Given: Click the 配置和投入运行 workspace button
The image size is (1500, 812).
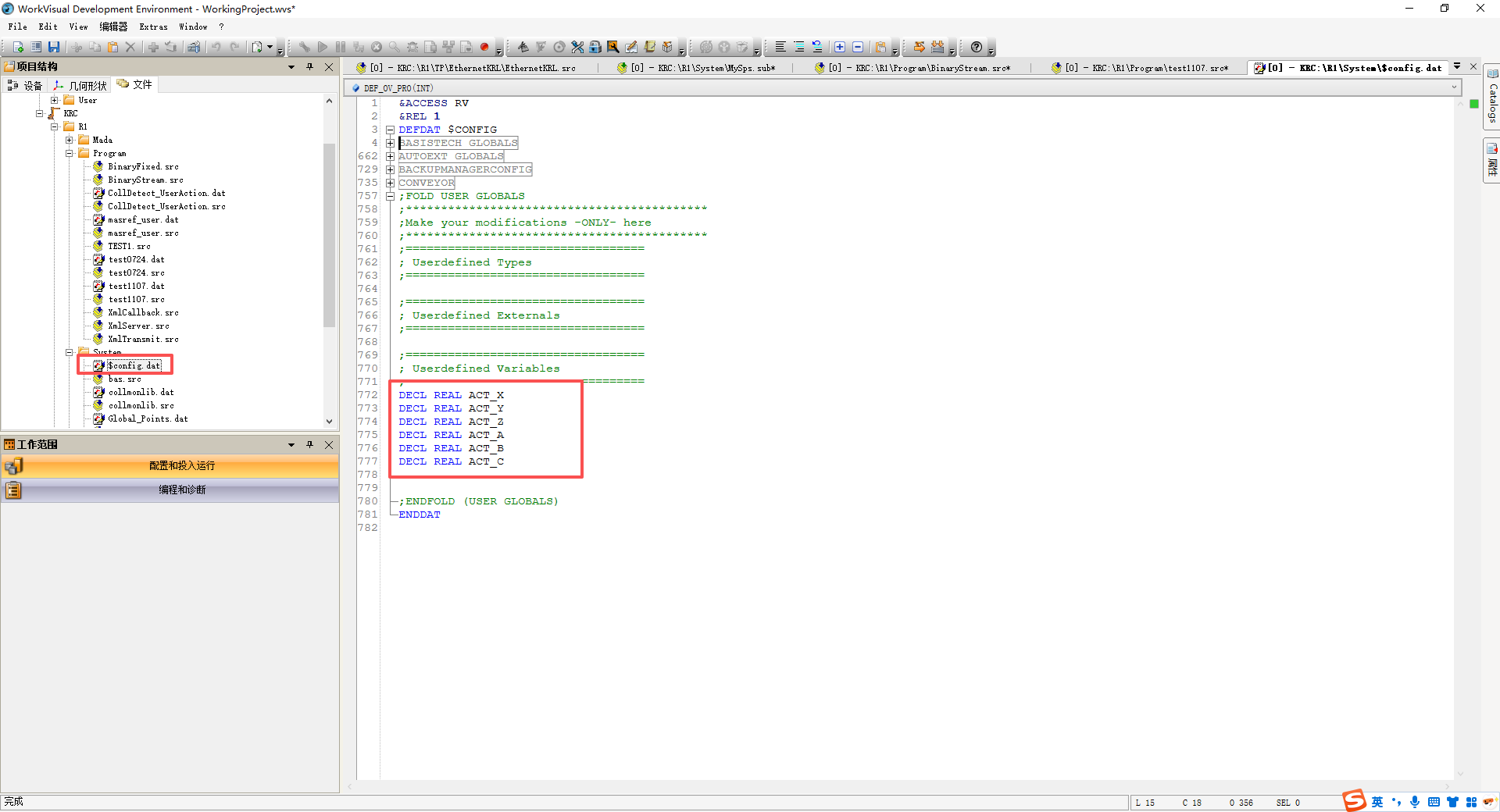Looking at the screenshot, I should click(170, 466).
